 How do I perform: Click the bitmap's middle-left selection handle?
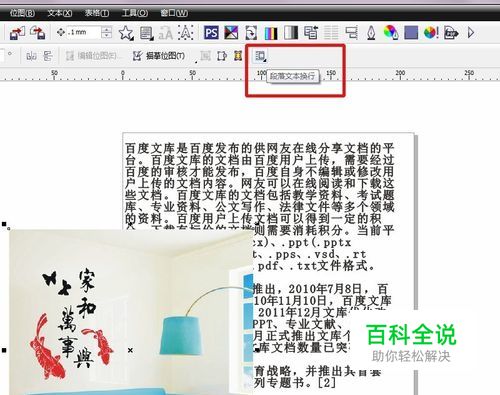[4, 350]
